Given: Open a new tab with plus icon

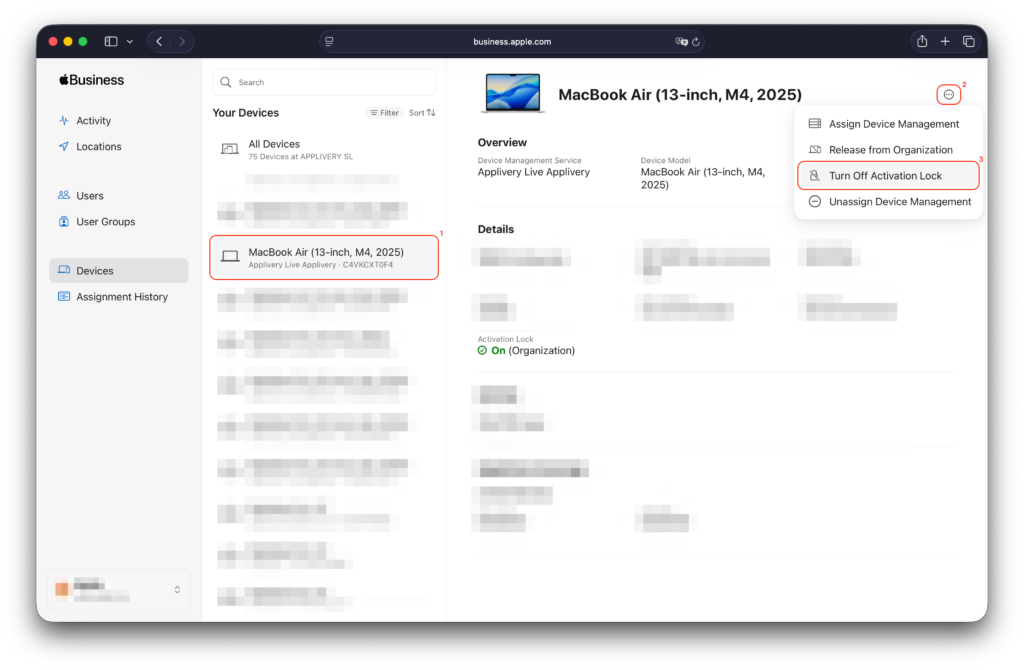Looking at the screenshot, I should tap(945, 41).
